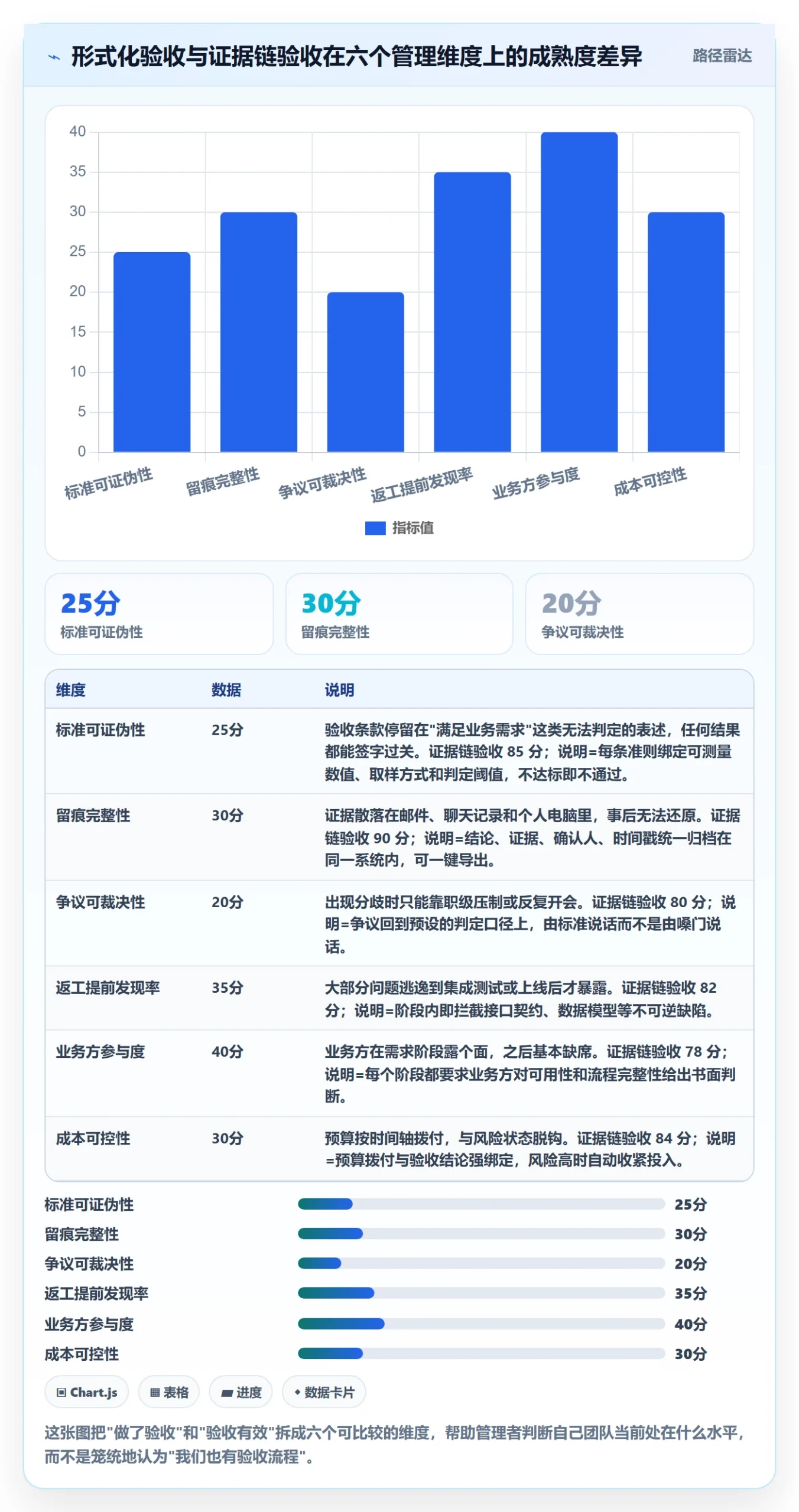
Task: Click the 成本可控性 30分 progress bar
Action: coord(481,1354)
